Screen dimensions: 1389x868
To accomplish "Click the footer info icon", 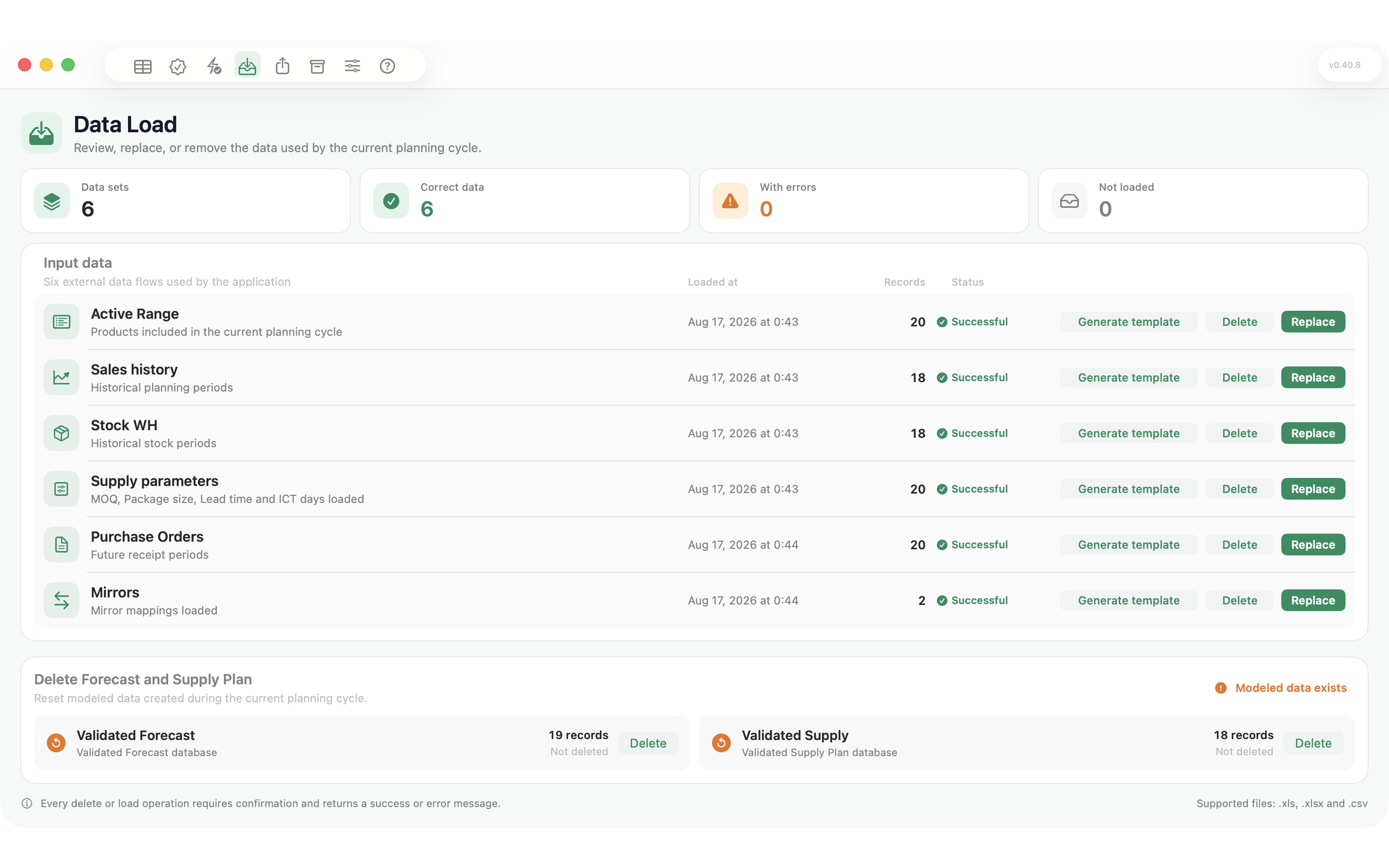I will (x=27, y=803).
